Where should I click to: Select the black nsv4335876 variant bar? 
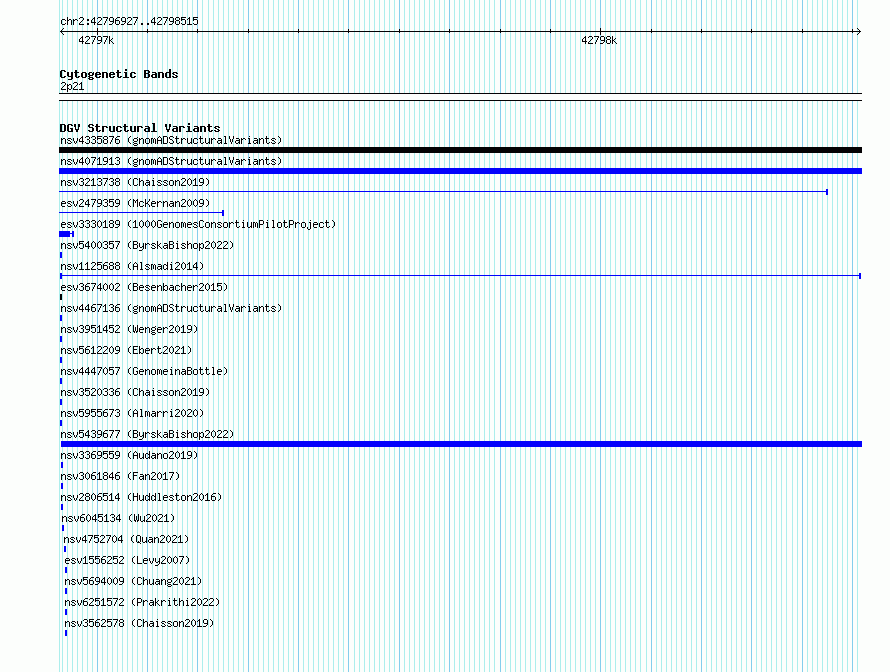tap(460, 150)
